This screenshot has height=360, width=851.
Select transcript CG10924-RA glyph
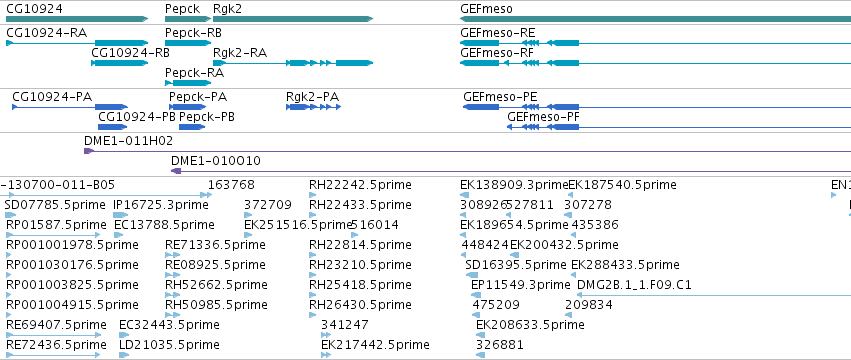[77, 43]
